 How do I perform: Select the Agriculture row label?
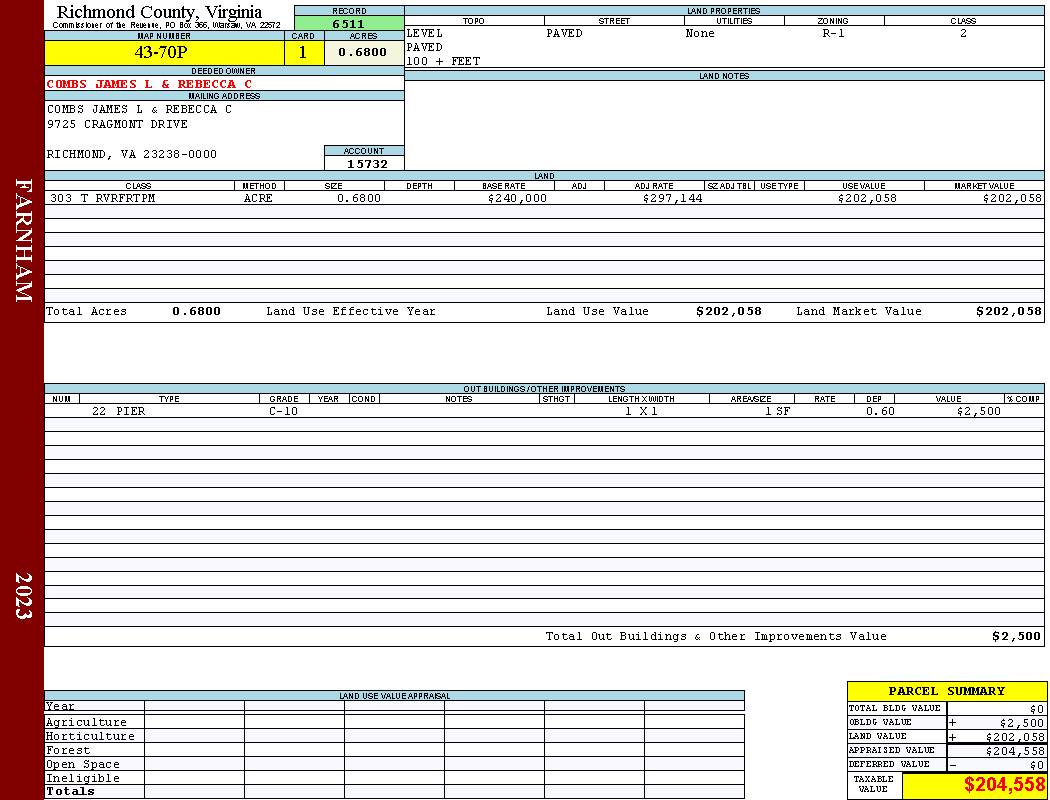click(x=86, y=722)
